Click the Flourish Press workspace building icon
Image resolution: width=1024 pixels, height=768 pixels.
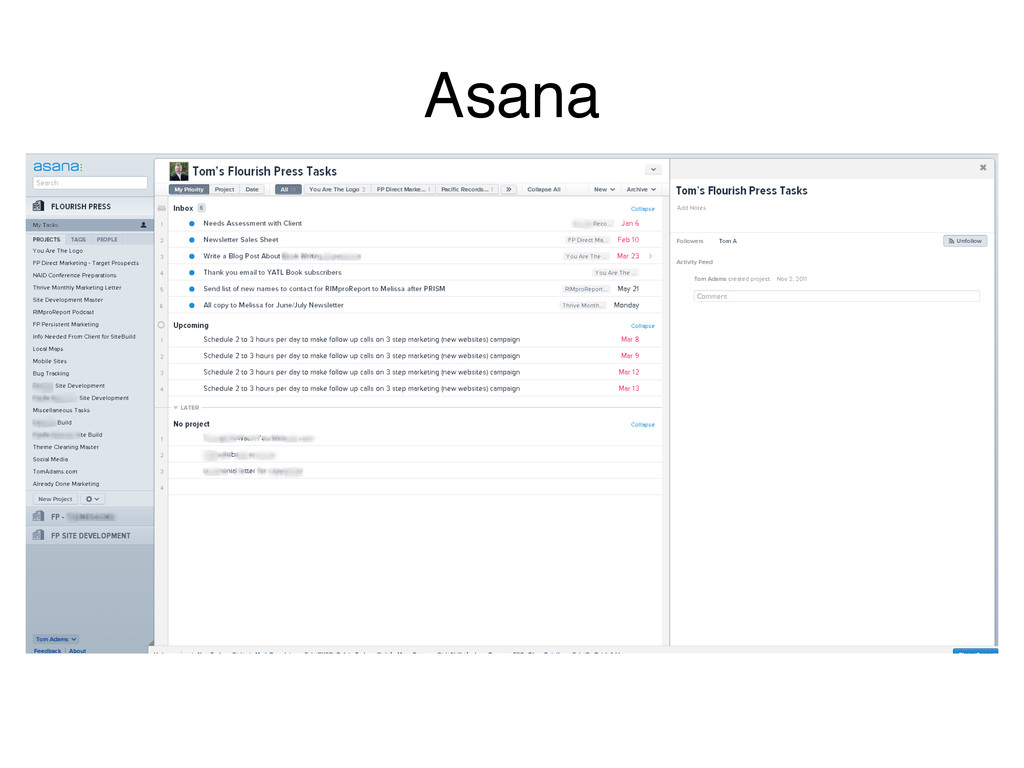tap(39, 206)
